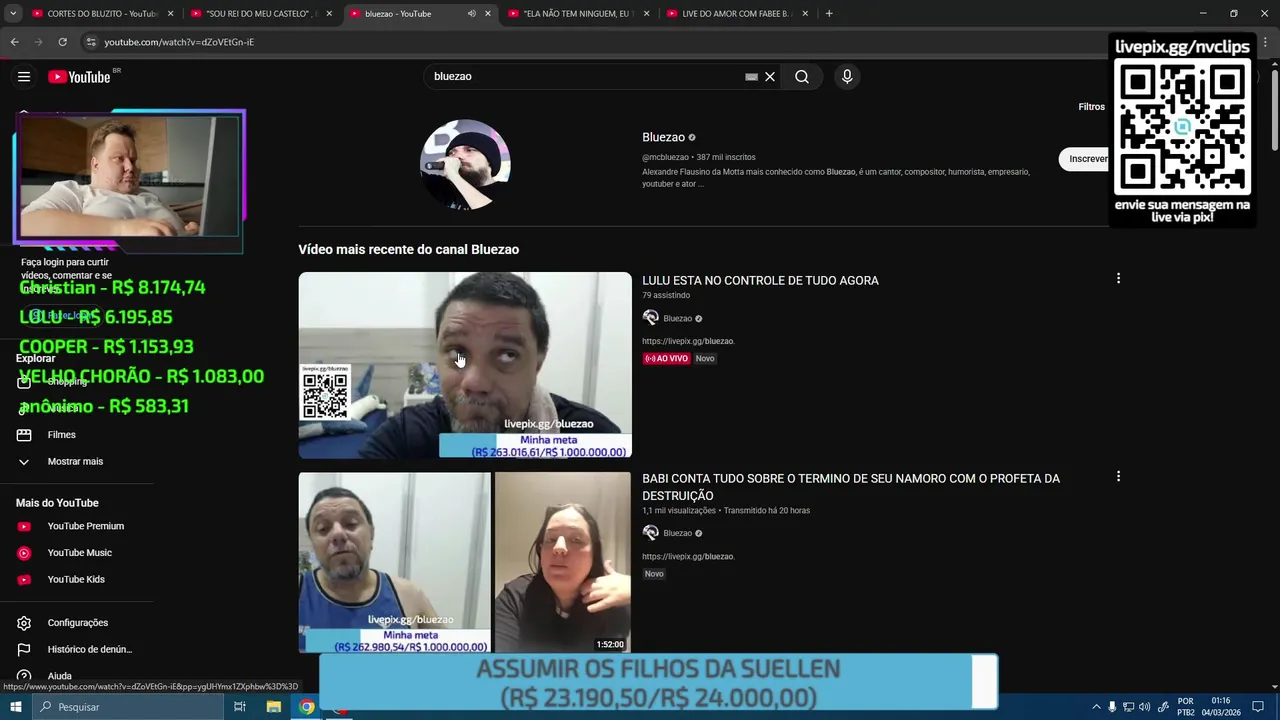The image size is (1280, 720).
Task: Open more options for the LULU video
Action: (1118, 278)
